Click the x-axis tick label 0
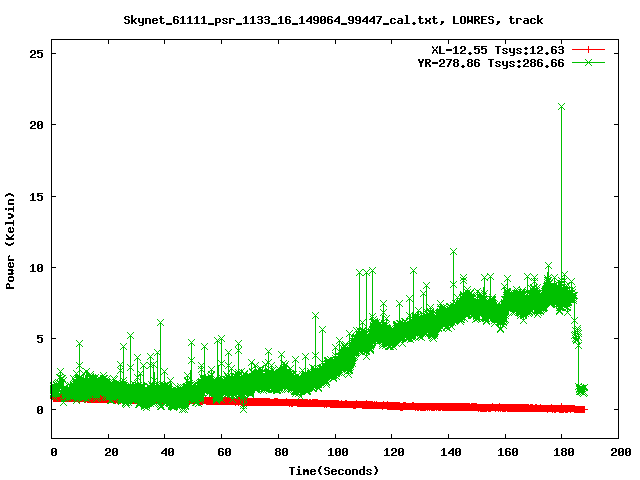Screen dimensions: 640x480 click(53, 452)
